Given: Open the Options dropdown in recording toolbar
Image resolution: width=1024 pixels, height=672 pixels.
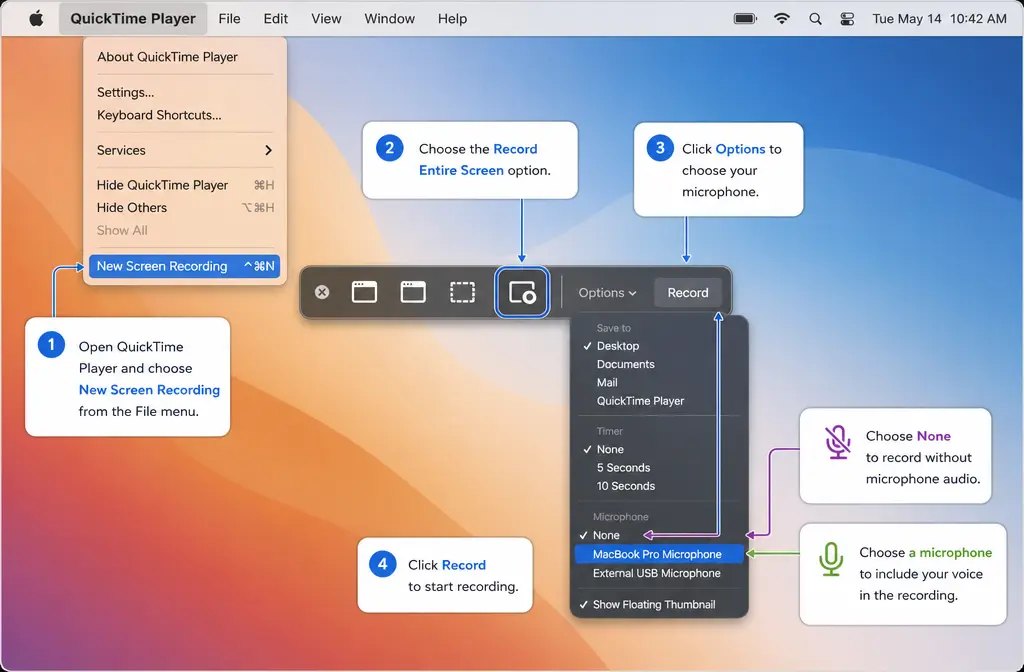Looking at the screenshot, I should pyautogui.click(x=607, y=293).
